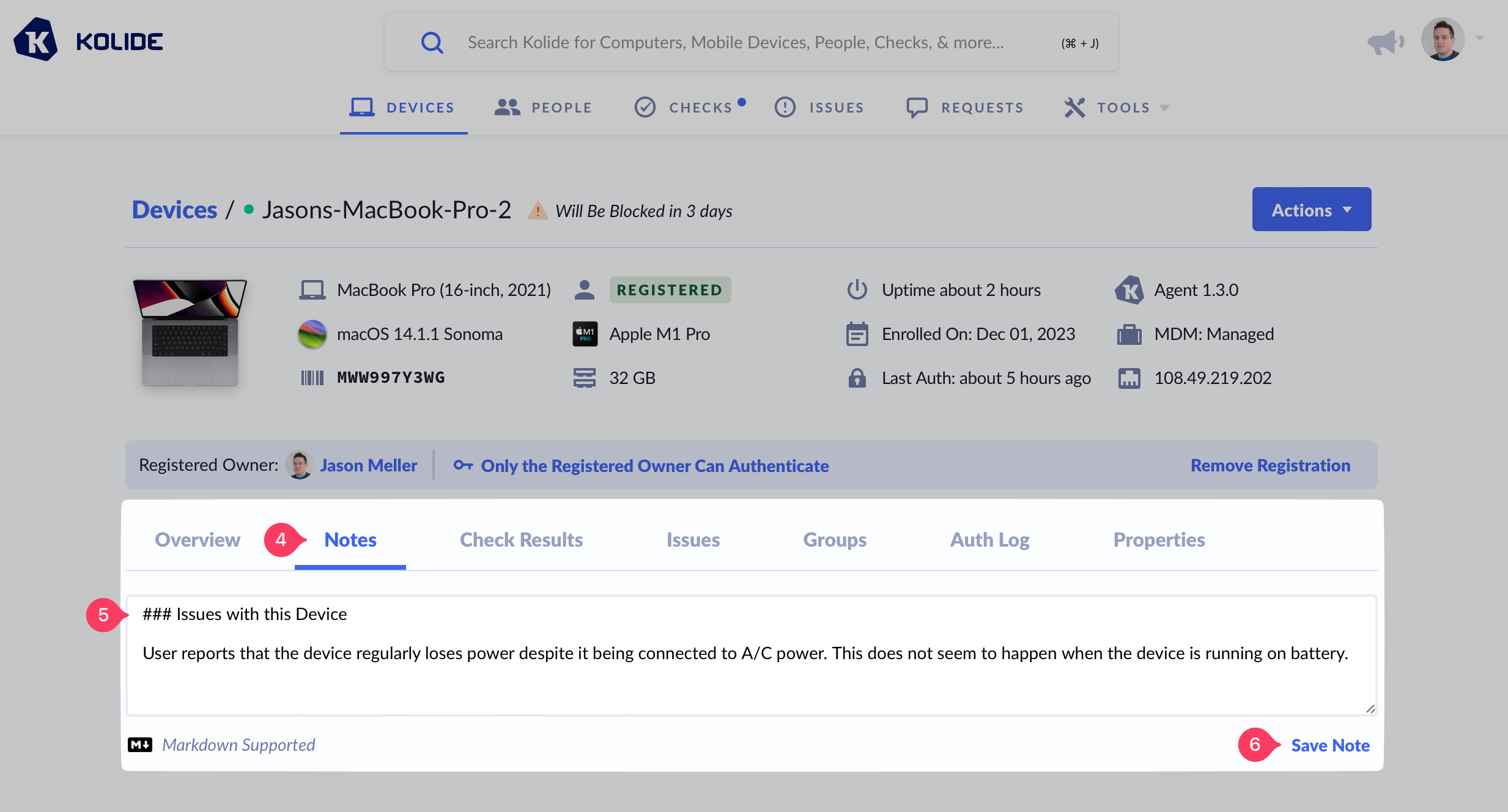Click the Kolide agent version icon
The width and height of the screenshot is (1508, 812).
(1129, 290)
